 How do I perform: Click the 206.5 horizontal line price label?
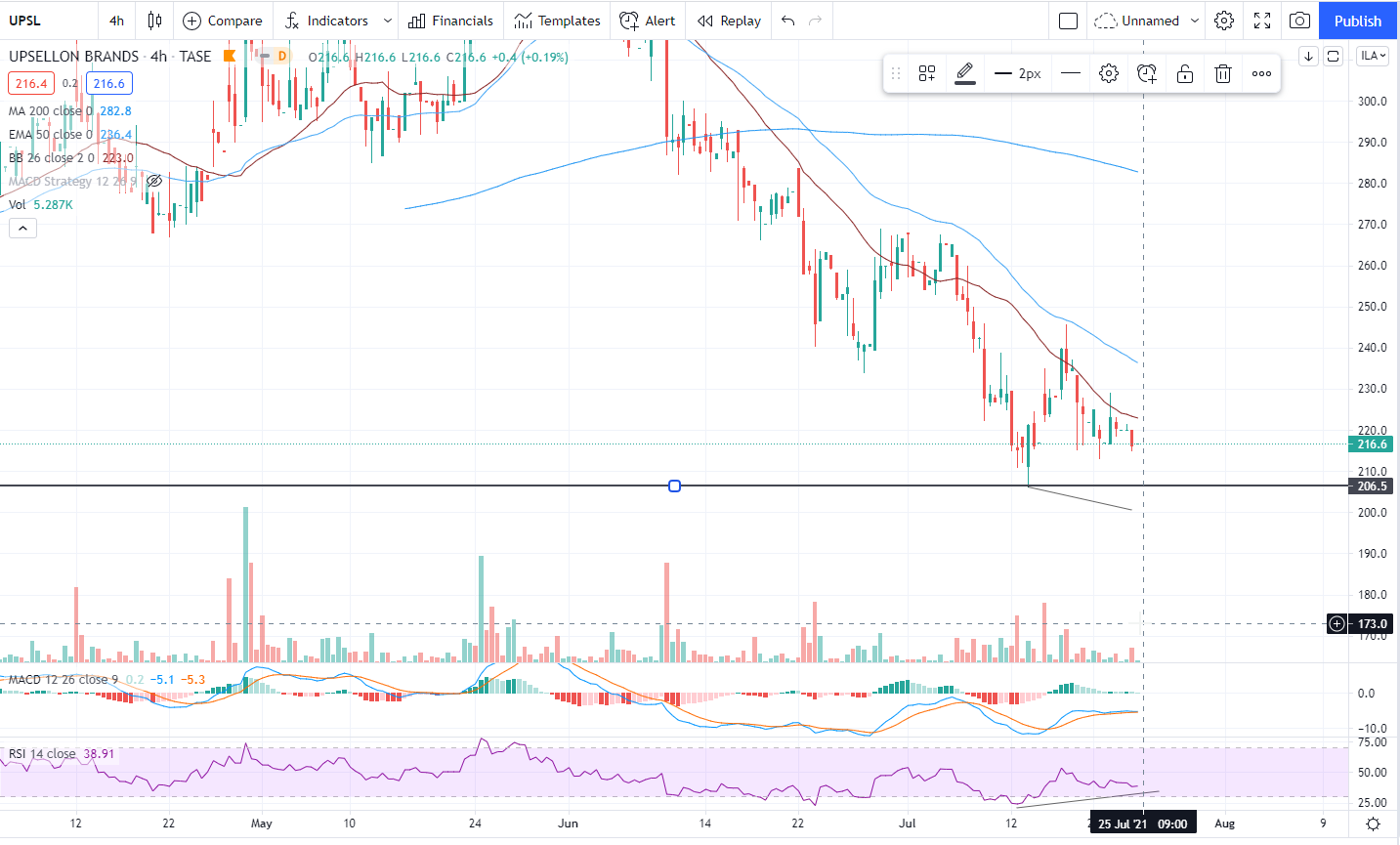(x=1372, y=486)
